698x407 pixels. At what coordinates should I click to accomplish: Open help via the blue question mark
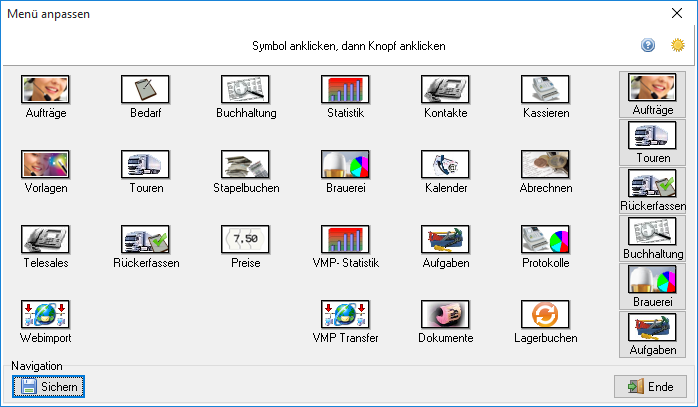(x=648, y=45)
